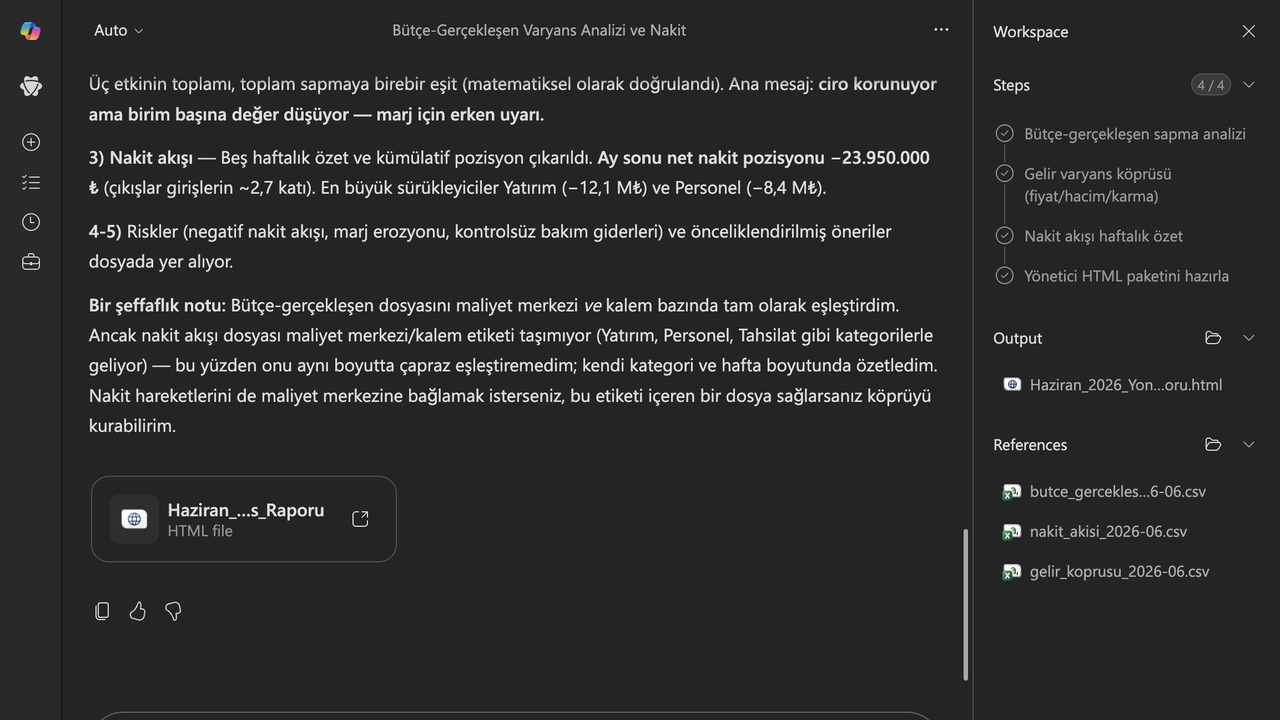Image resolution: width=1280 pixels, height=720 pixels.
Task: Select step Nakit akışı haftalık özet
Action: coord(1103,236)
